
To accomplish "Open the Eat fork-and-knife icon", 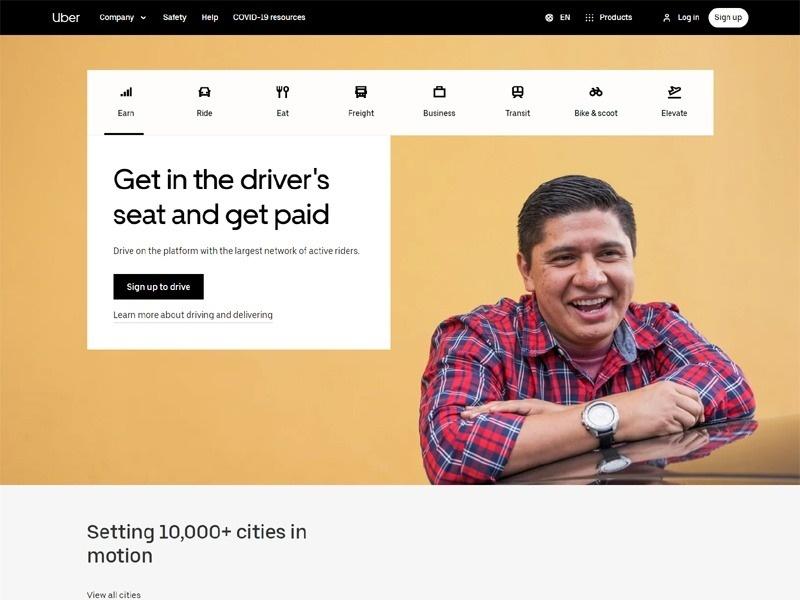I will 283,92.
